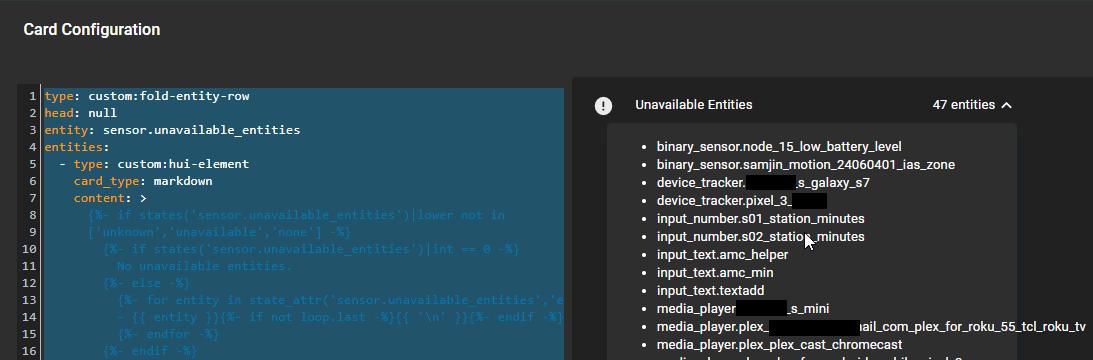This screenshot has height=360, width=1093.
Task: Click line number 10 in the editor gutter
Action: tap(29, 249)
